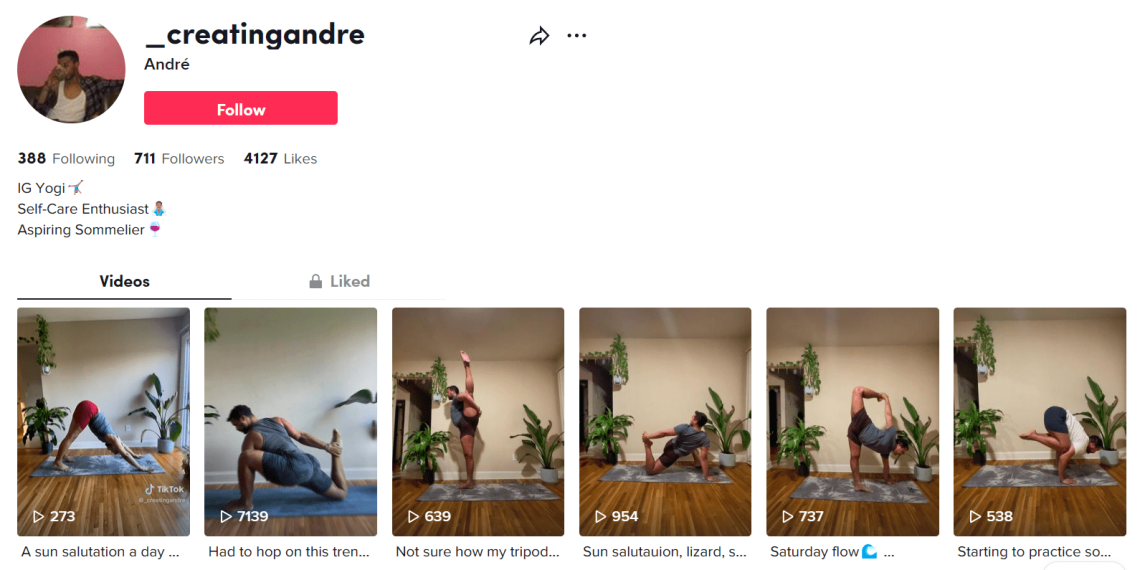The image size is (1140, 570).
Task: Click the share arrow icon
Action: [x=539, y=36]
